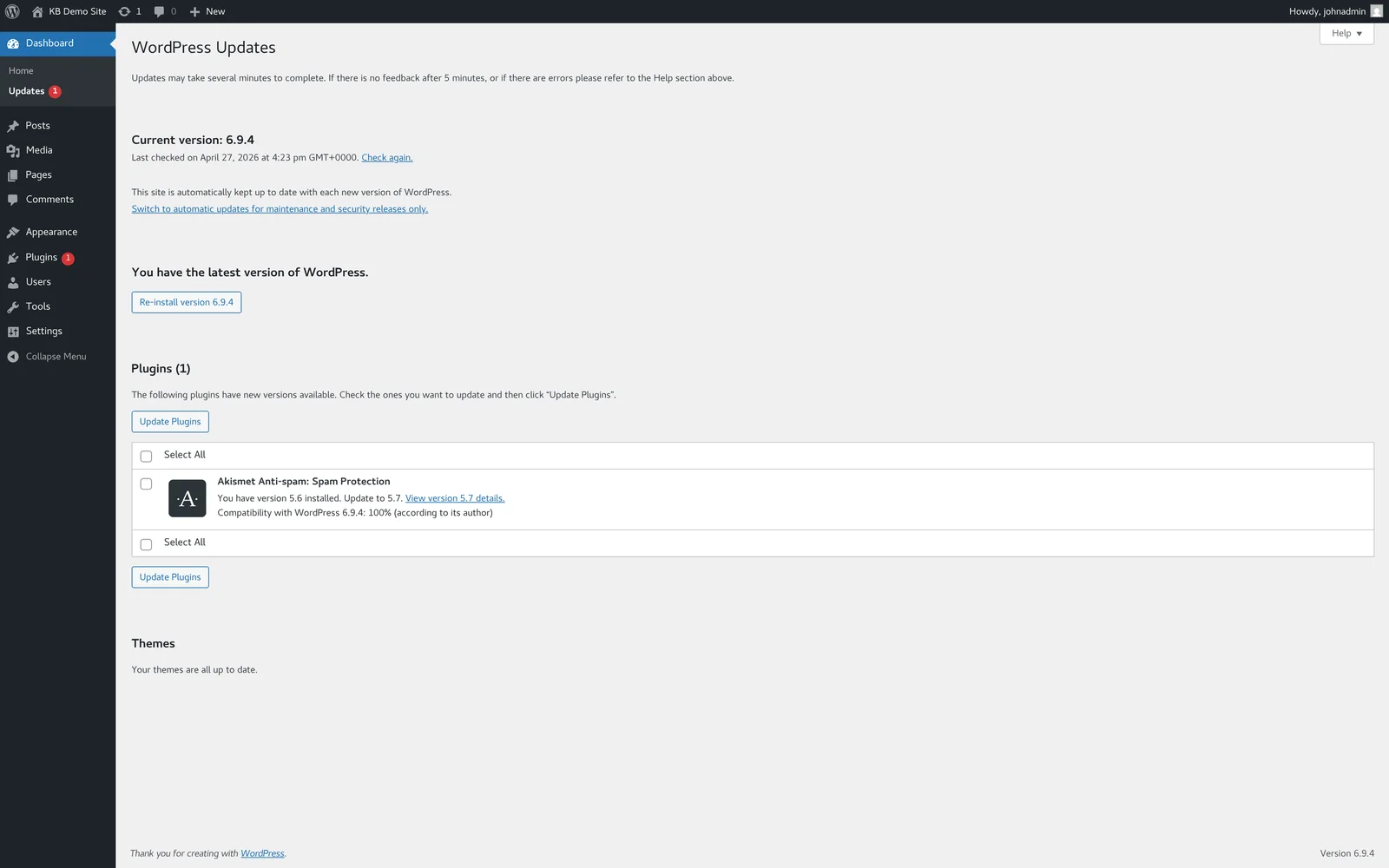Click the Current version: 6.9.4 heading
Screen dimensions: 1389x868
click(x=193, y=140)
